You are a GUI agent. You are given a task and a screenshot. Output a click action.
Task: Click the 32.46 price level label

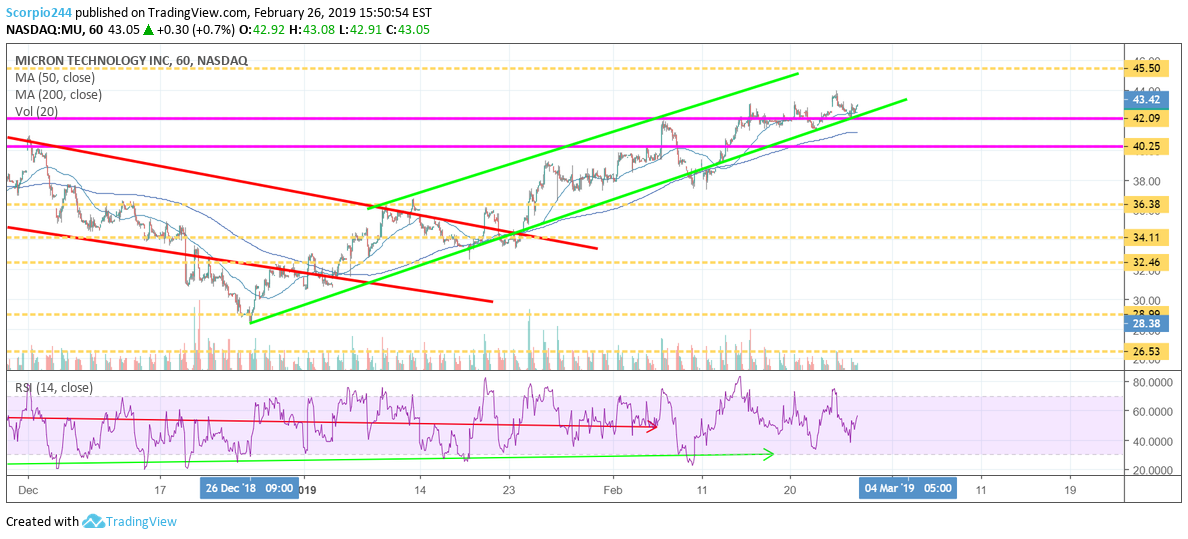(x=1146, y=262)
